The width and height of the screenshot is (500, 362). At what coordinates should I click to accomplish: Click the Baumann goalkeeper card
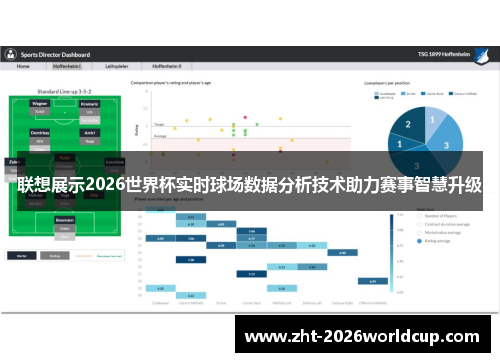pyautogui.click(x=65, y=220)
